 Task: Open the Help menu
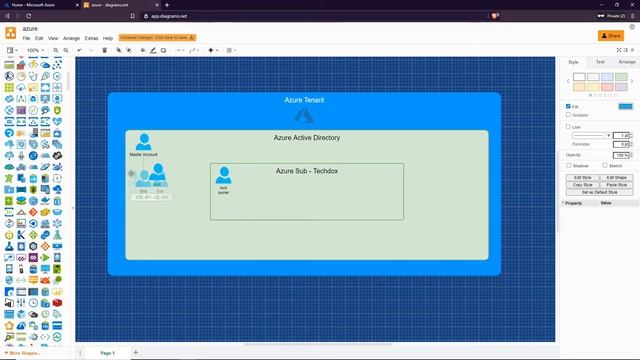point(108,38)
